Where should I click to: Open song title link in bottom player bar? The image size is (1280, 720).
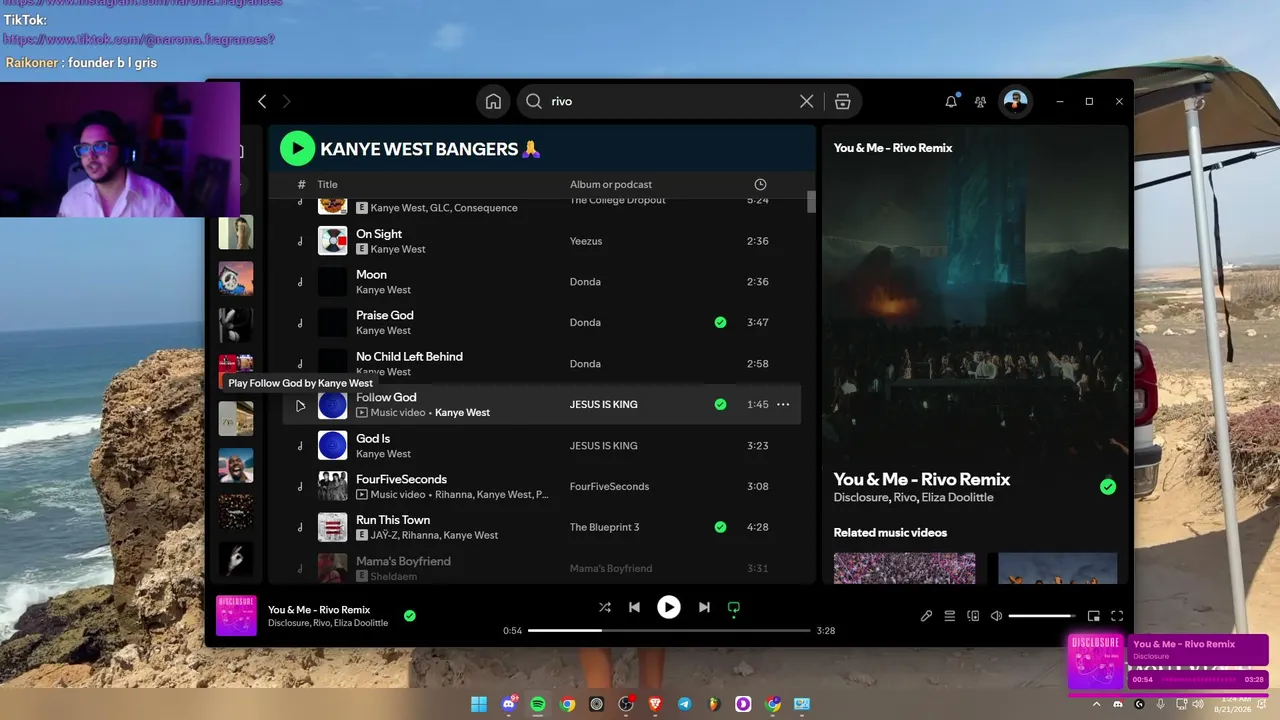point(319,610)
